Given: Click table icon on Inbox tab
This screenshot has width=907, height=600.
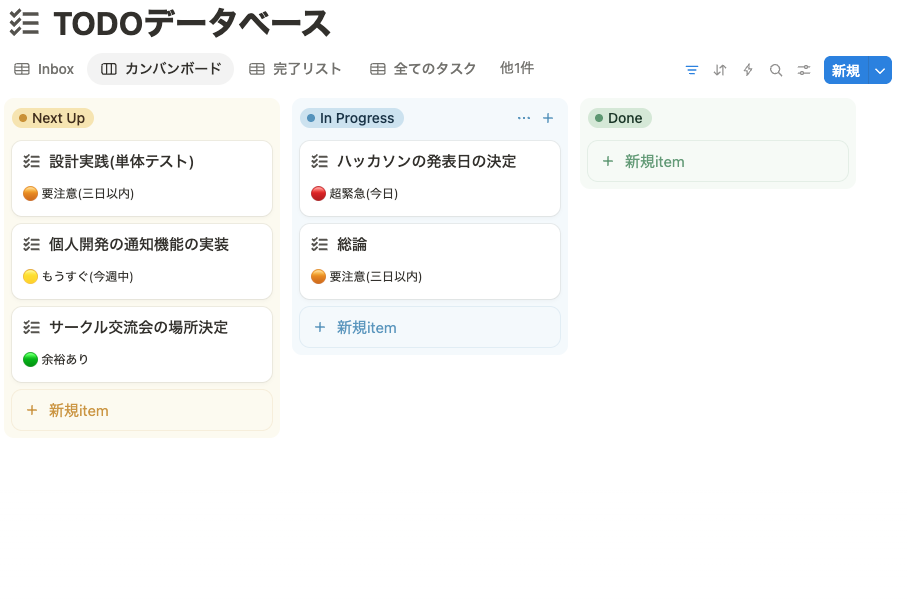Looking at the screenshot, I should (22, 69).
